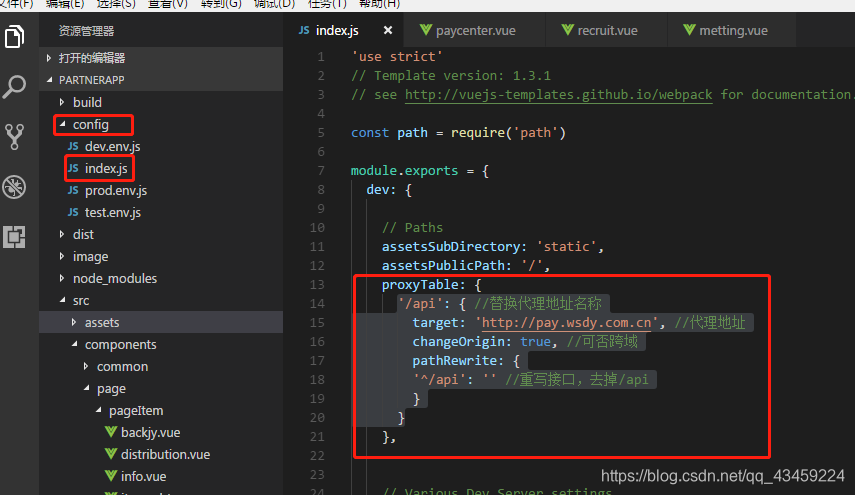Click the proxyTable key on line 13
This screenshot has width=855, height=495.
coord(420,285)
